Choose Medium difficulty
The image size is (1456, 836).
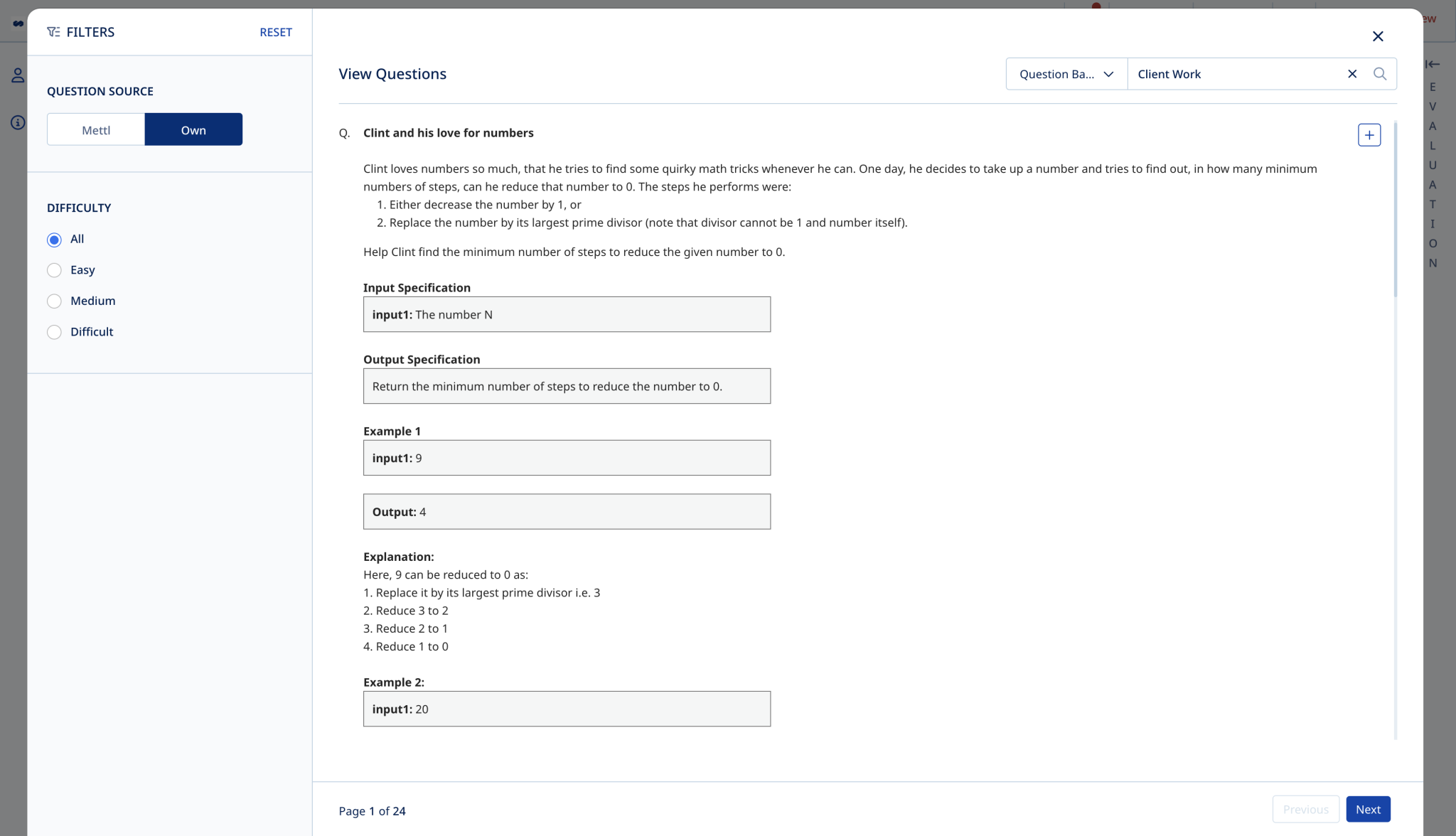[54, 301]
